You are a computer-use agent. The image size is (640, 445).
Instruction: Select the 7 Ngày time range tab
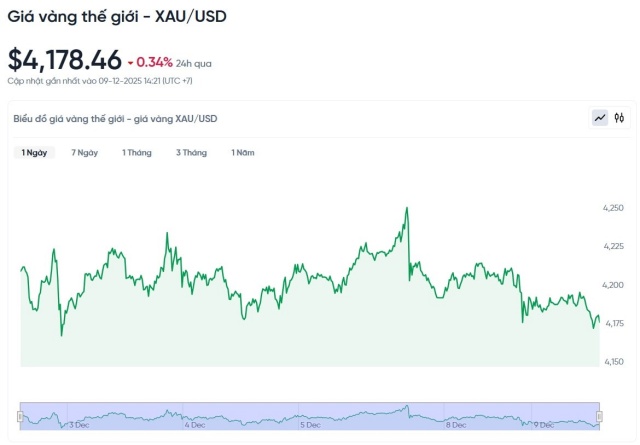click(x=84, y=153)
